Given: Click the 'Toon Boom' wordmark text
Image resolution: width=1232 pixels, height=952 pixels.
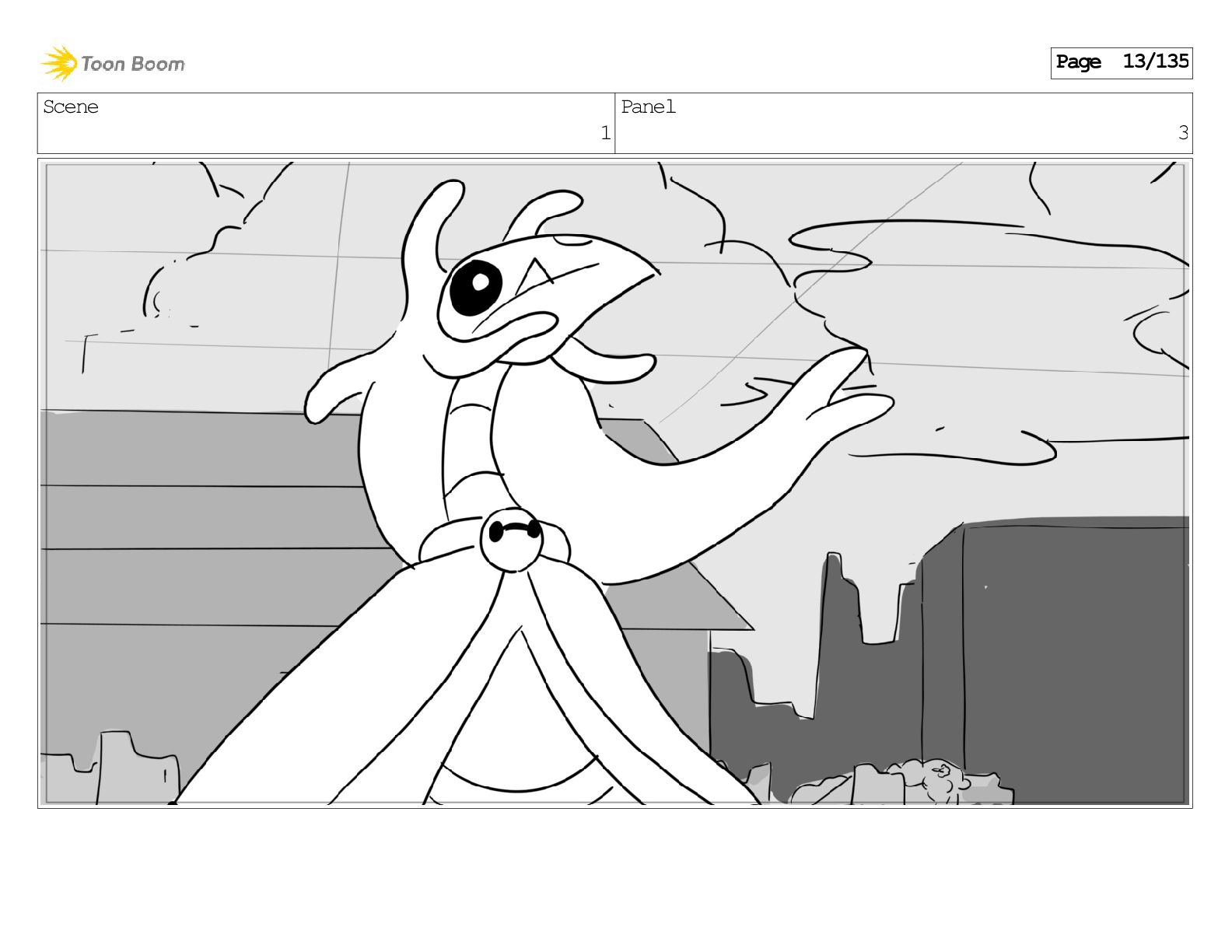Looking at the screenshot, I should coord(133,65).
